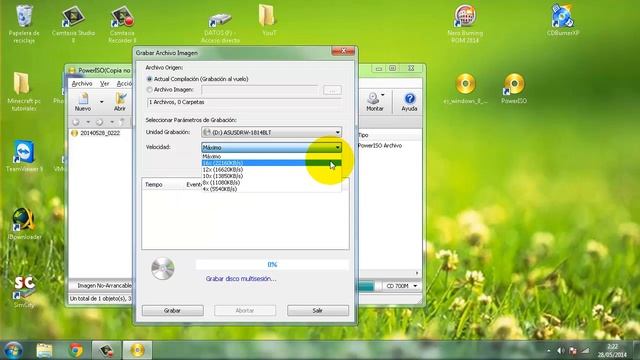Click volume speaker icon in system tray
The height and width of the screenshot is (360, 640).
561,351
